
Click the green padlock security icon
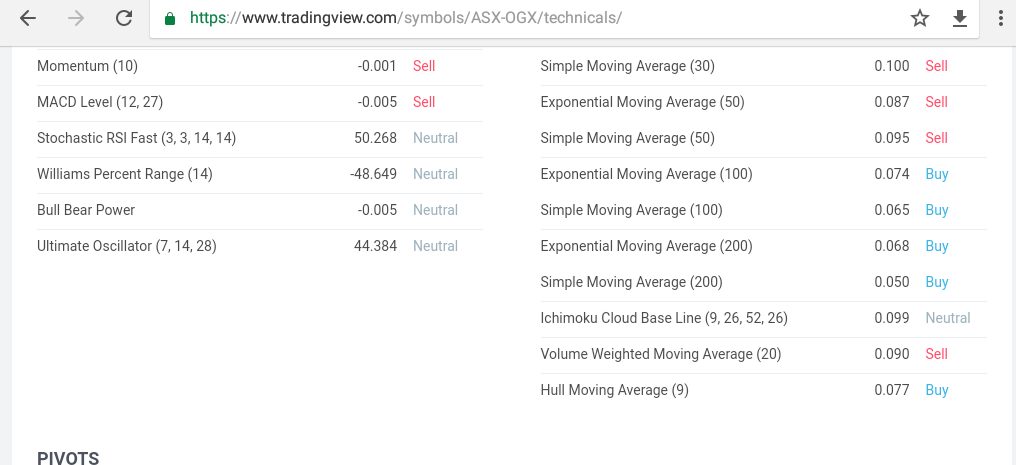[x=170, y=18]
